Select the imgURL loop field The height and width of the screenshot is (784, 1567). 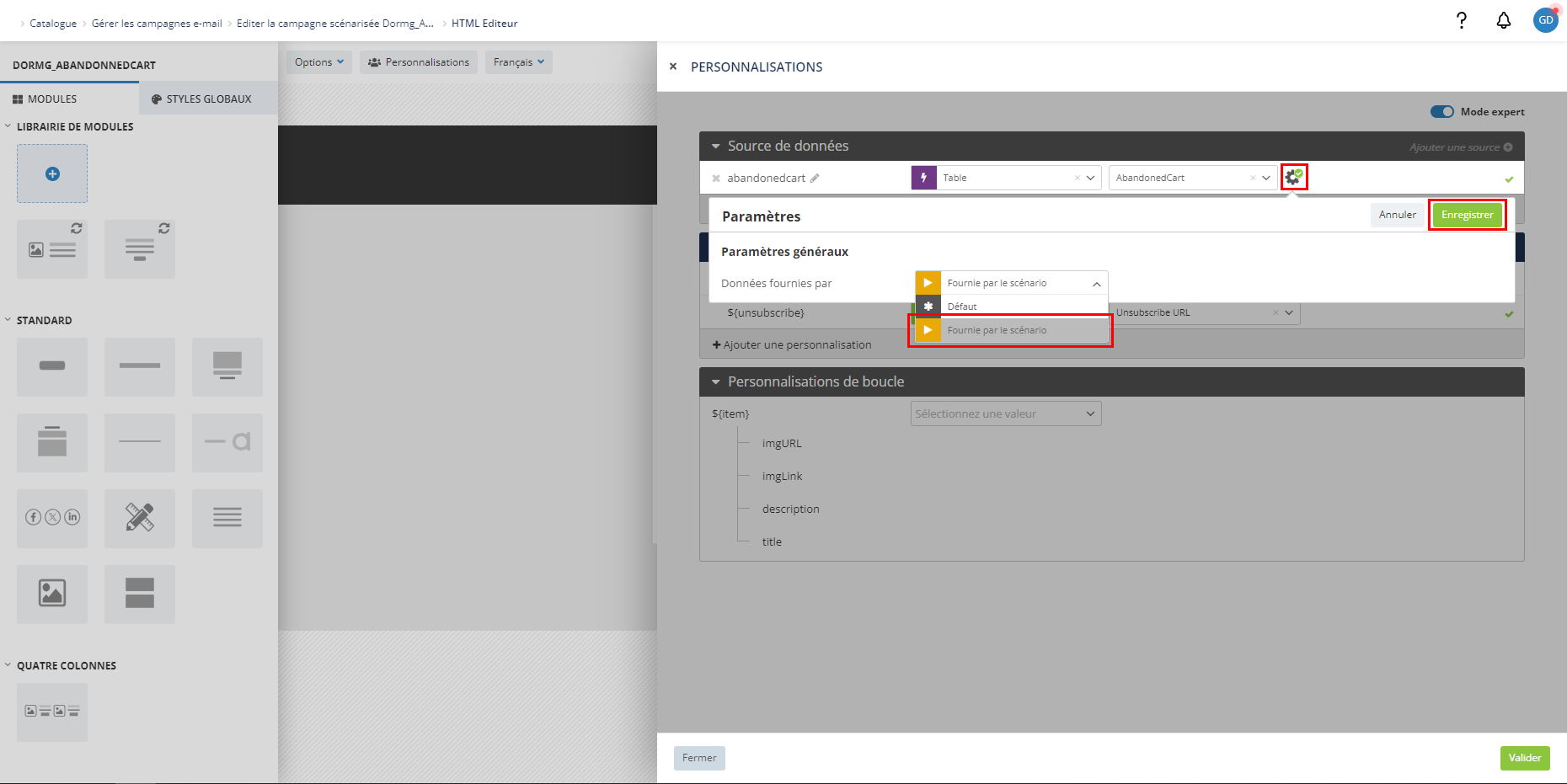782,443
